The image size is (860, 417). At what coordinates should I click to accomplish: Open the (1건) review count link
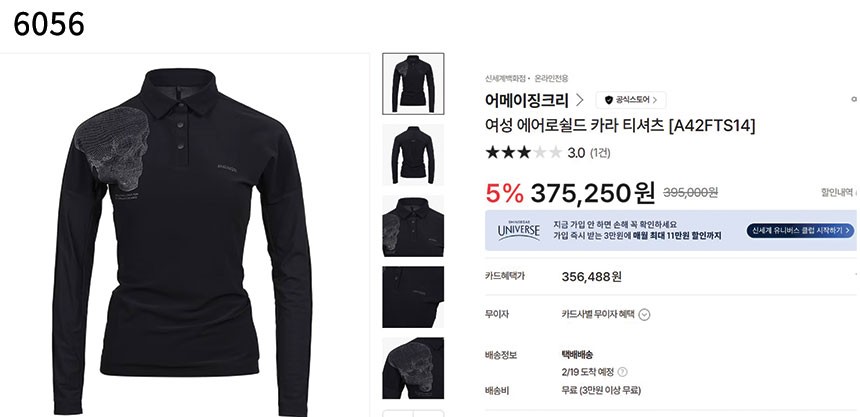[600, 153]
